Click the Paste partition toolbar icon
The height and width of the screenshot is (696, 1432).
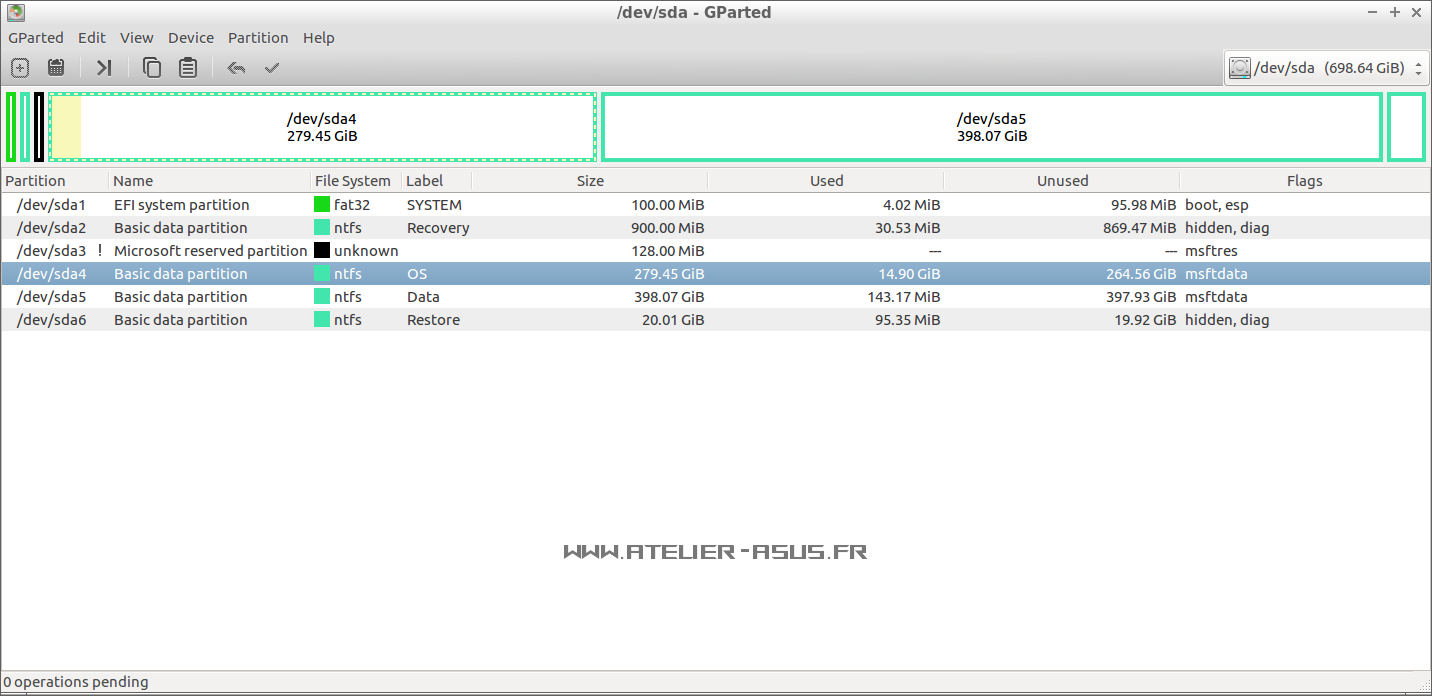point(188,68)
